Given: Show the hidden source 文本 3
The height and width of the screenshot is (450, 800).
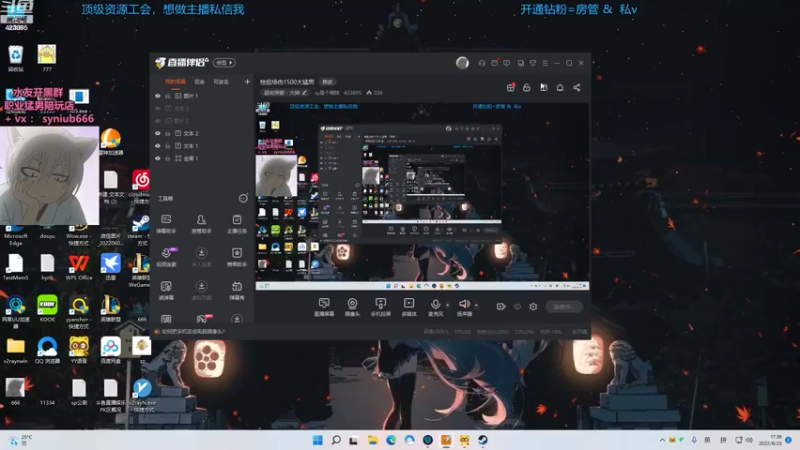Looking at the screenshot, I should point(158,109).
